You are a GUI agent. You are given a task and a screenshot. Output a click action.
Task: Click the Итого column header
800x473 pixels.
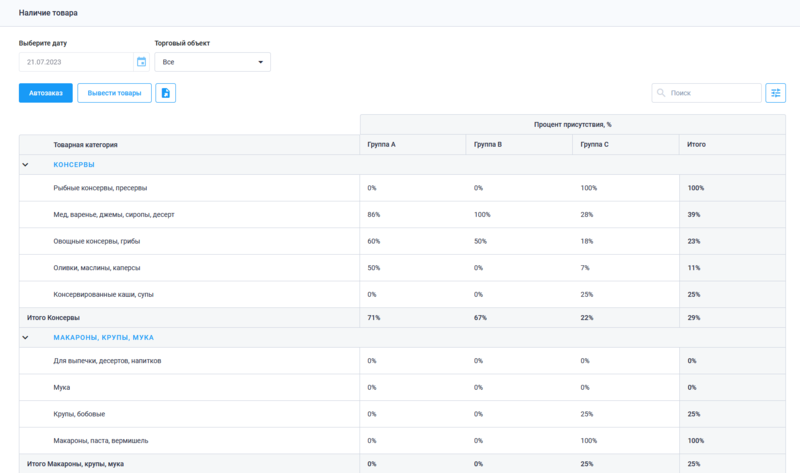pyautogui.click(x=696, y=145)
